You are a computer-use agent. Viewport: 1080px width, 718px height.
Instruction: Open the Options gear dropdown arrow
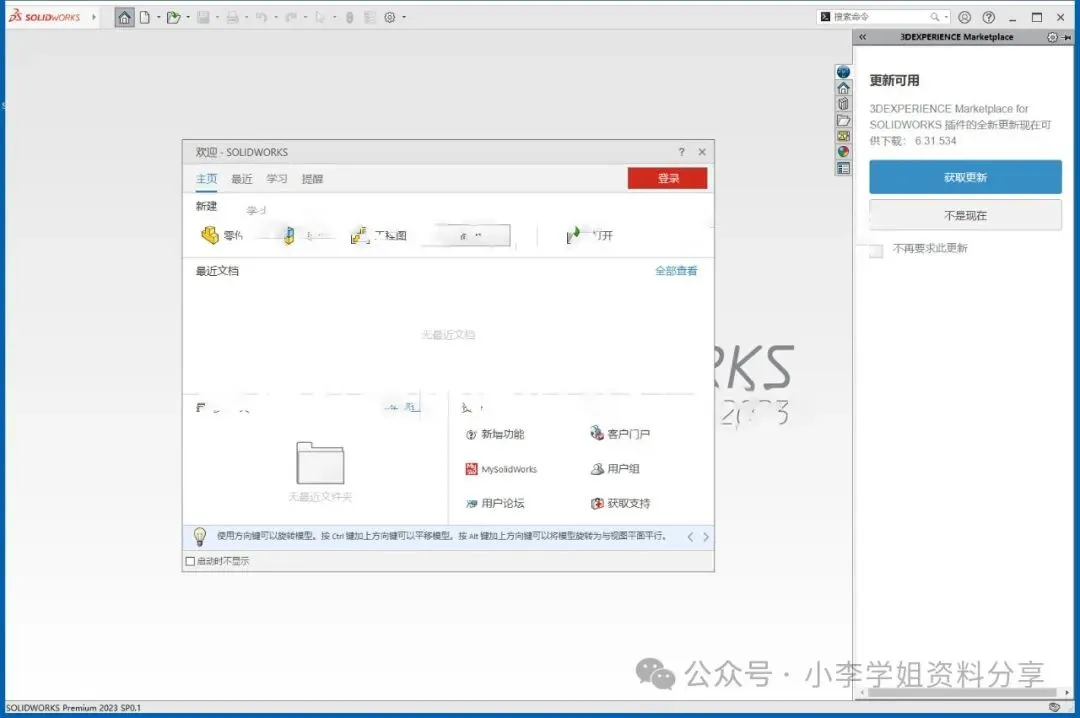pos(404,17)
